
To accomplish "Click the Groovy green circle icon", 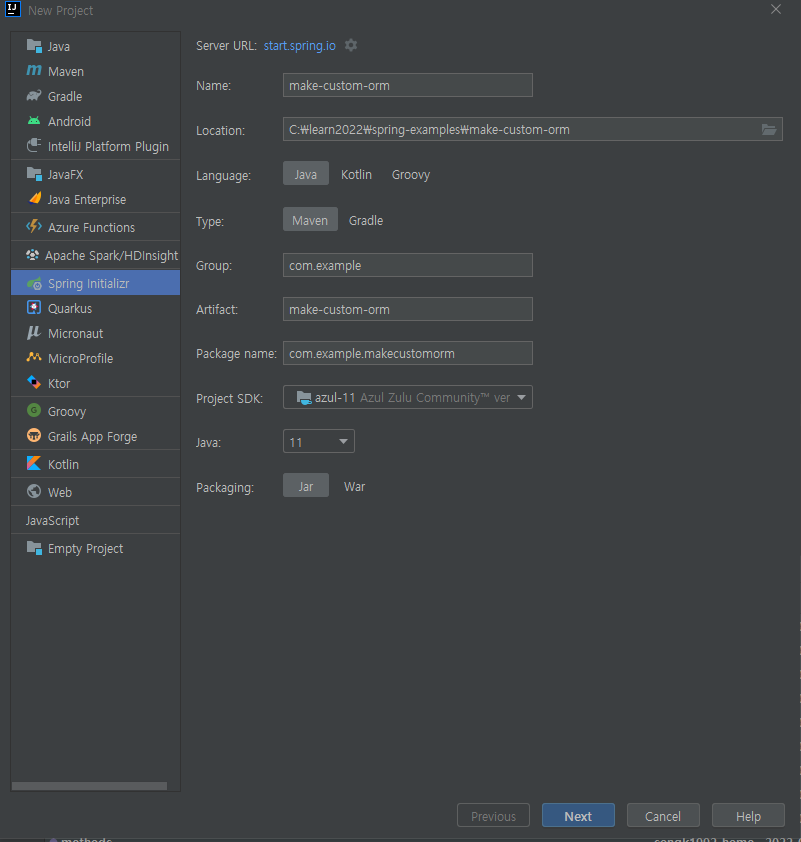I will click(34, 411).
